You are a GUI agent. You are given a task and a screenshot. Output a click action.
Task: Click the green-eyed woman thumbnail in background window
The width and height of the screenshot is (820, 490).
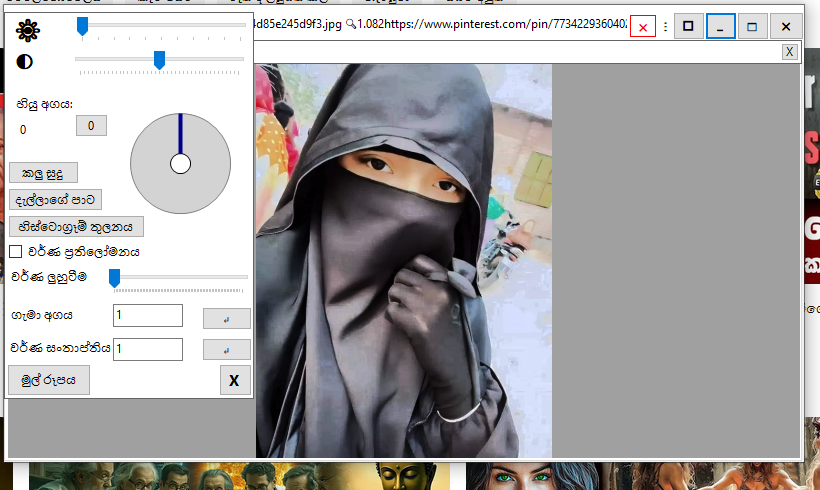[533, 476]
